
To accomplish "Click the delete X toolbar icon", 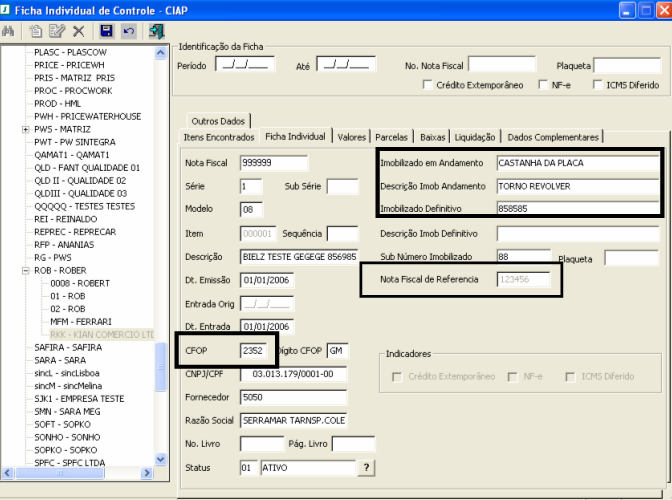I will pyautogui.click(x=78, y=32).
